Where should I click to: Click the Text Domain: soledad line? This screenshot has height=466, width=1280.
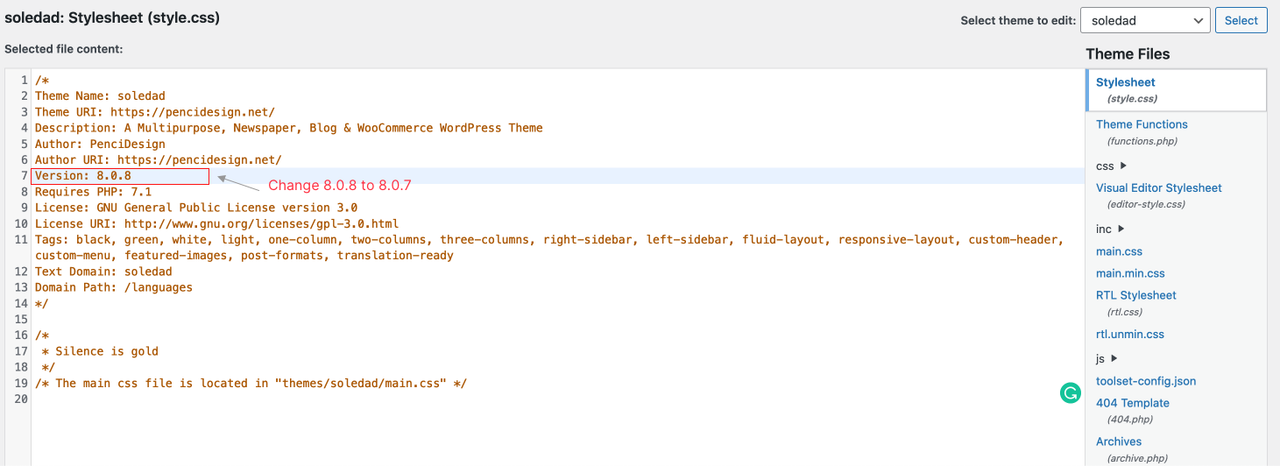pyautogui.click(x=103, y=272)
